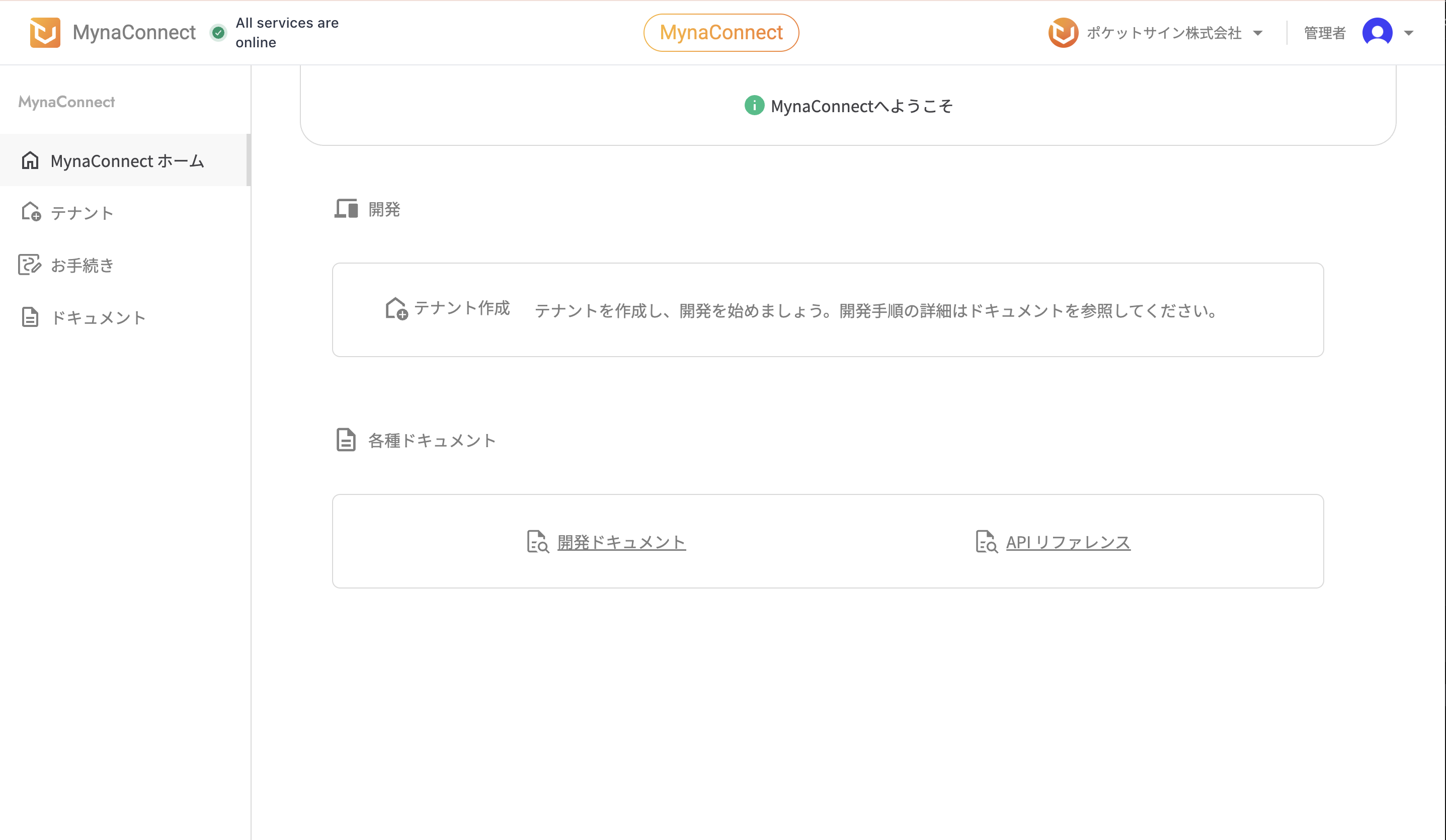This screenshot has width=1446, height=840.
Task: Click the テナント作成 button
Action: point(447,309)
